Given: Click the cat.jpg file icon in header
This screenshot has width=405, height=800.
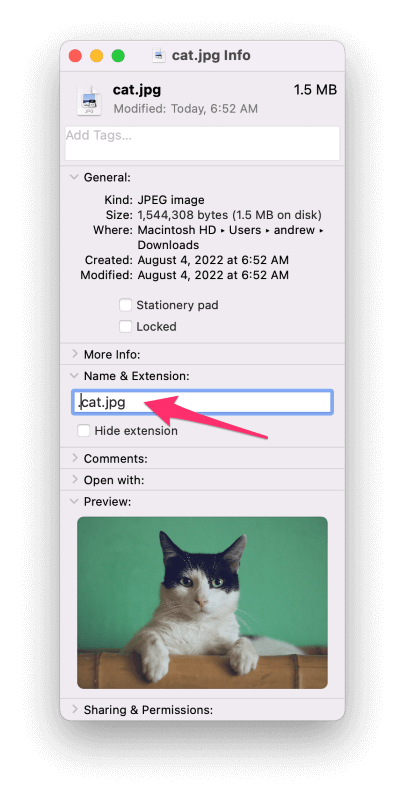Looking at the screenshot, I should click(x=89, y=100).
